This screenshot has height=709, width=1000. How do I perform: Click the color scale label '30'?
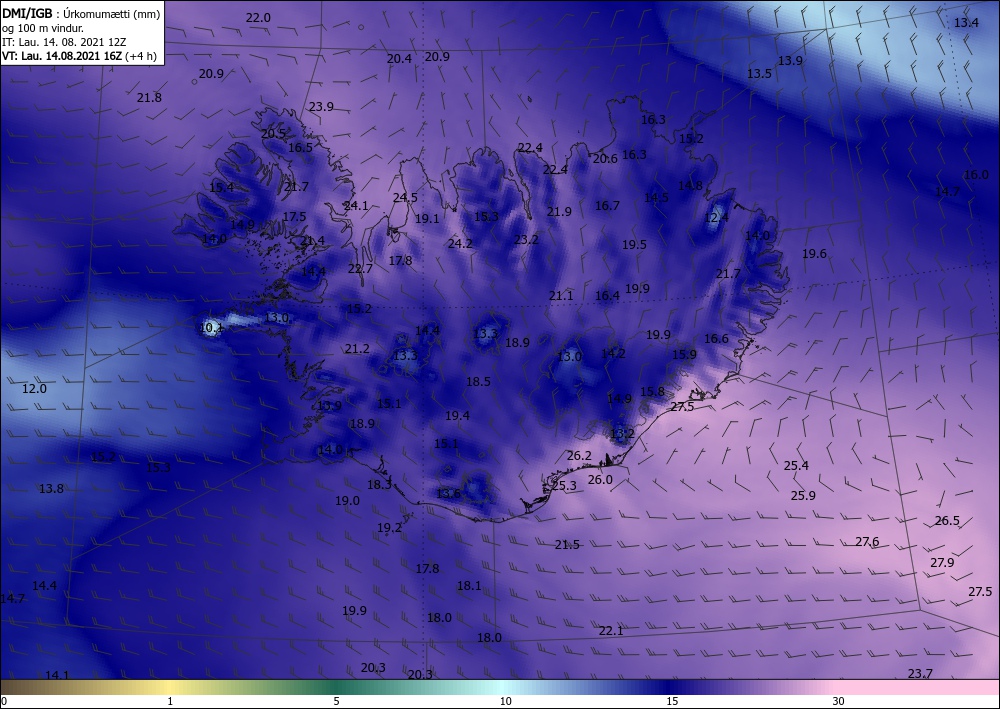[x=838, y=701]
